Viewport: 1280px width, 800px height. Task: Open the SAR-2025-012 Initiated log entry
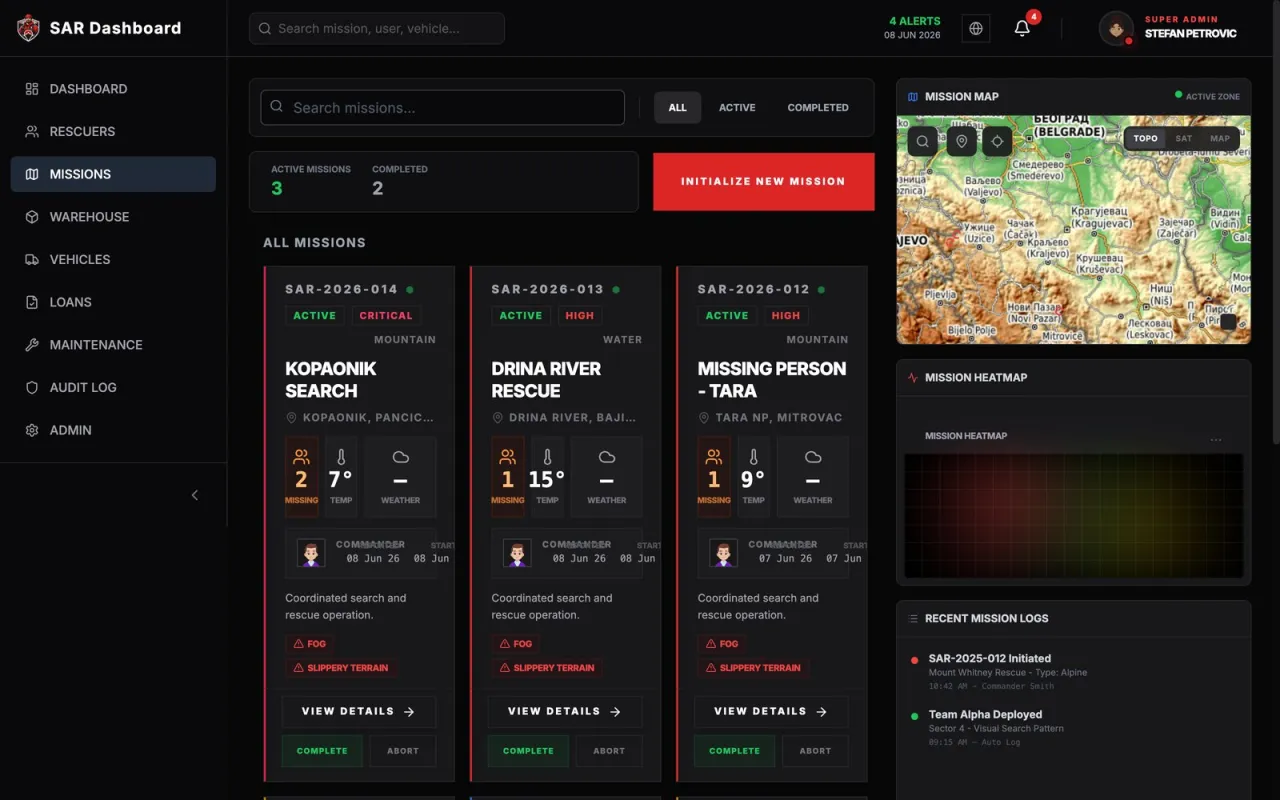(1073, 672)
